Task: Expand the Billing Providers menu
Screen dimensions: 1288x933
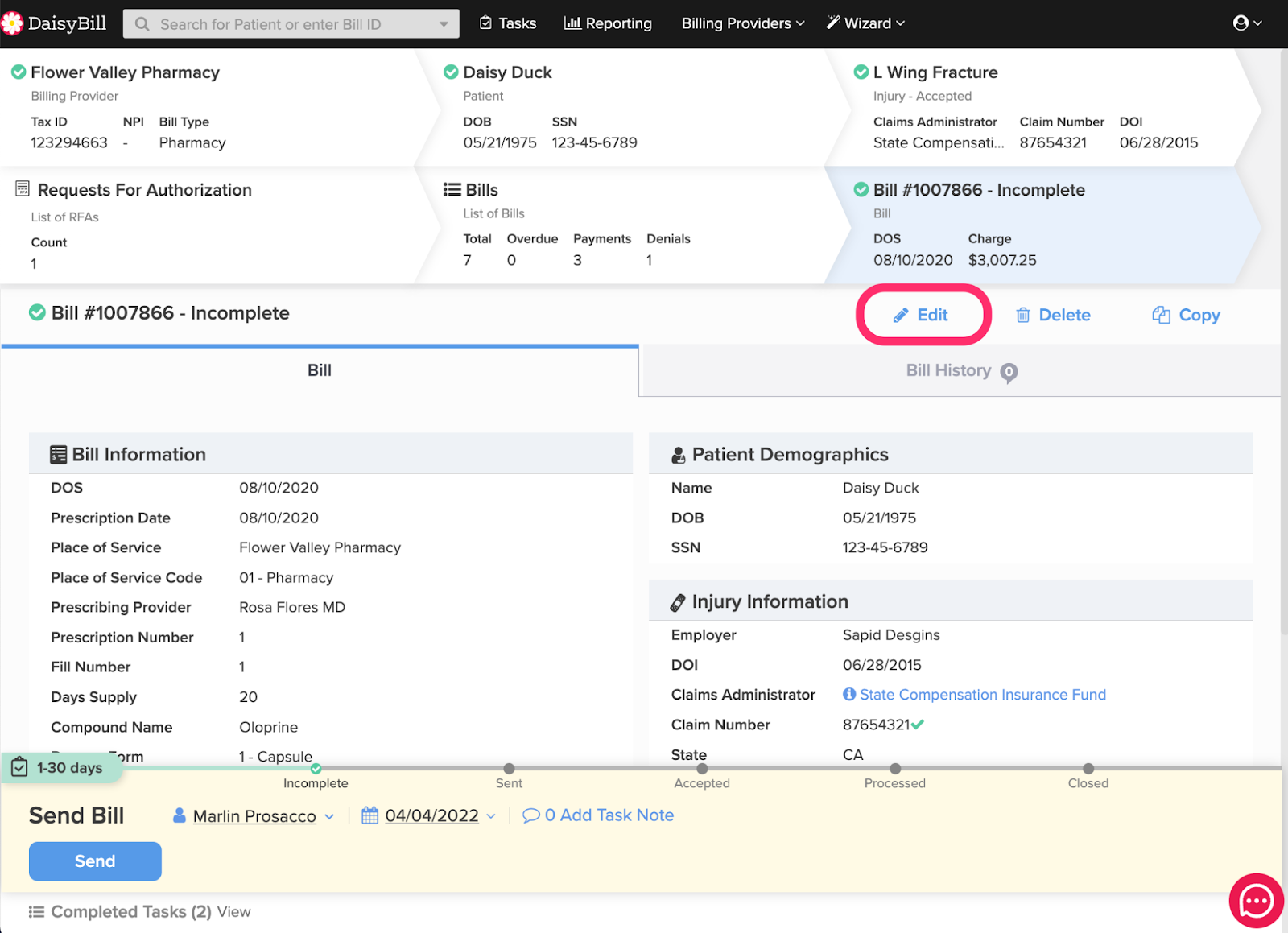Action: pyautogui.click(x=743, y=23)
